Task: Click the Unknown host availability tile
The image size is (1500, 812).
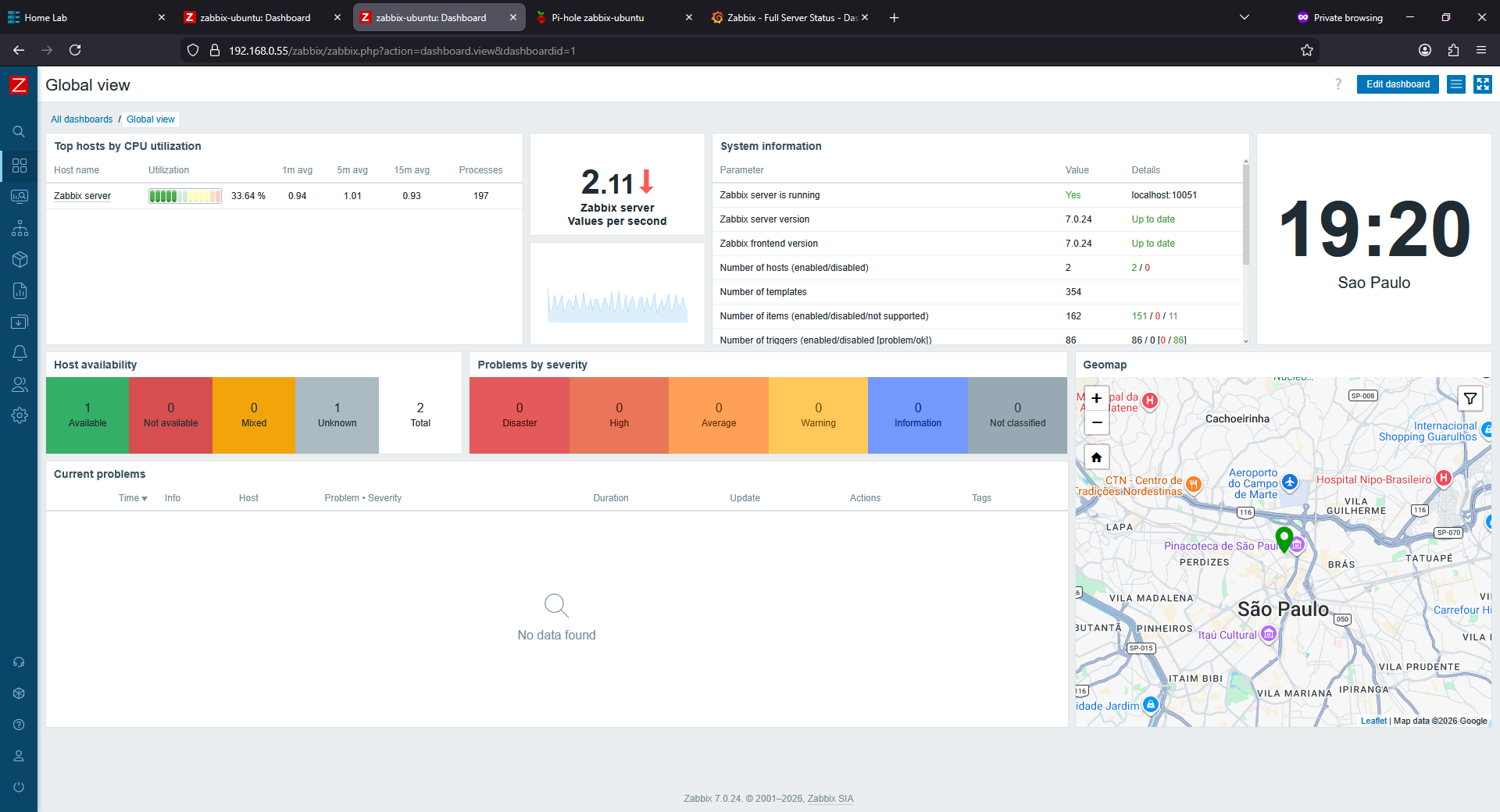Action: click(x=337, y=415)
